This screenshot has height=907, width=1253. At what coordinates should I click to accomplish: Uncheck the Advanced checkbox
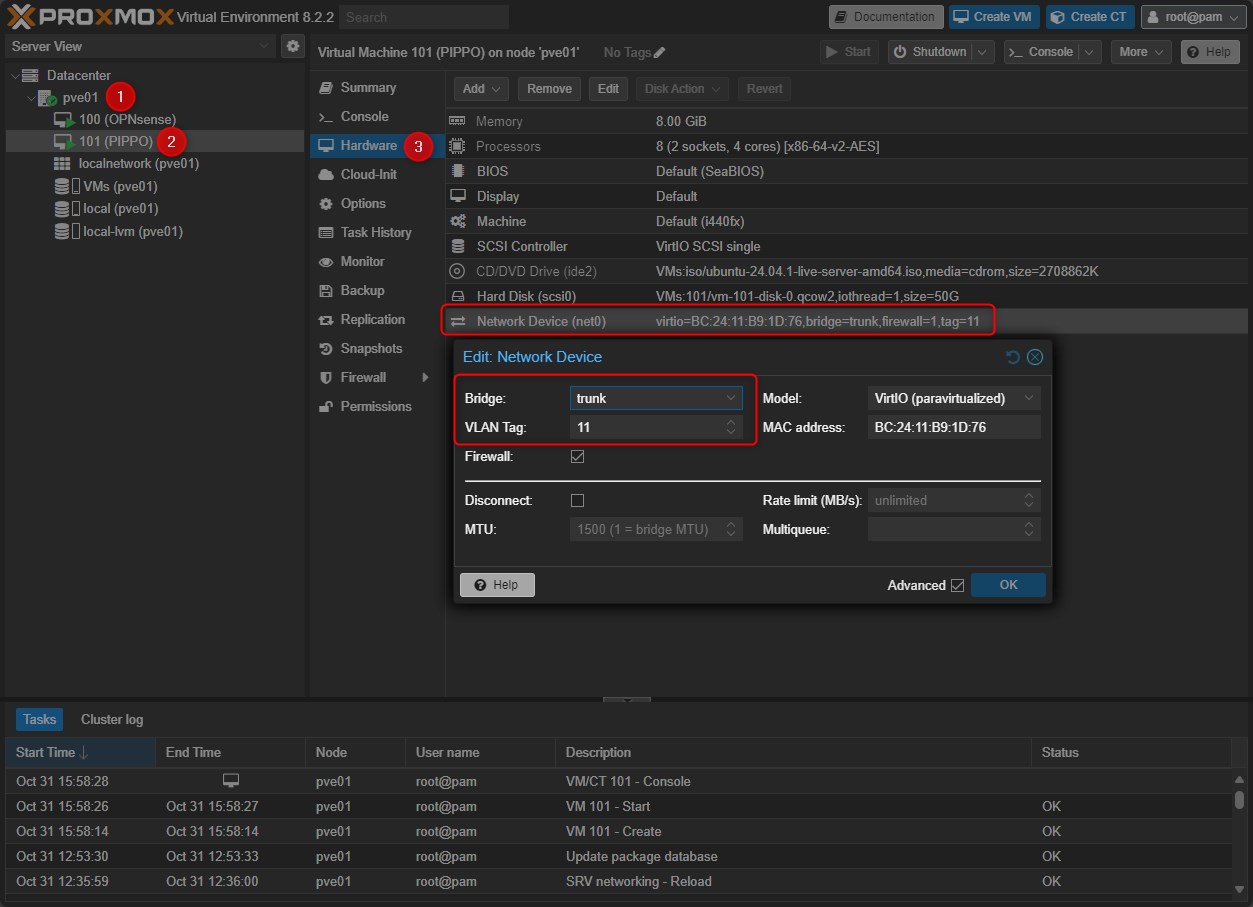click(x=957, y=585)
